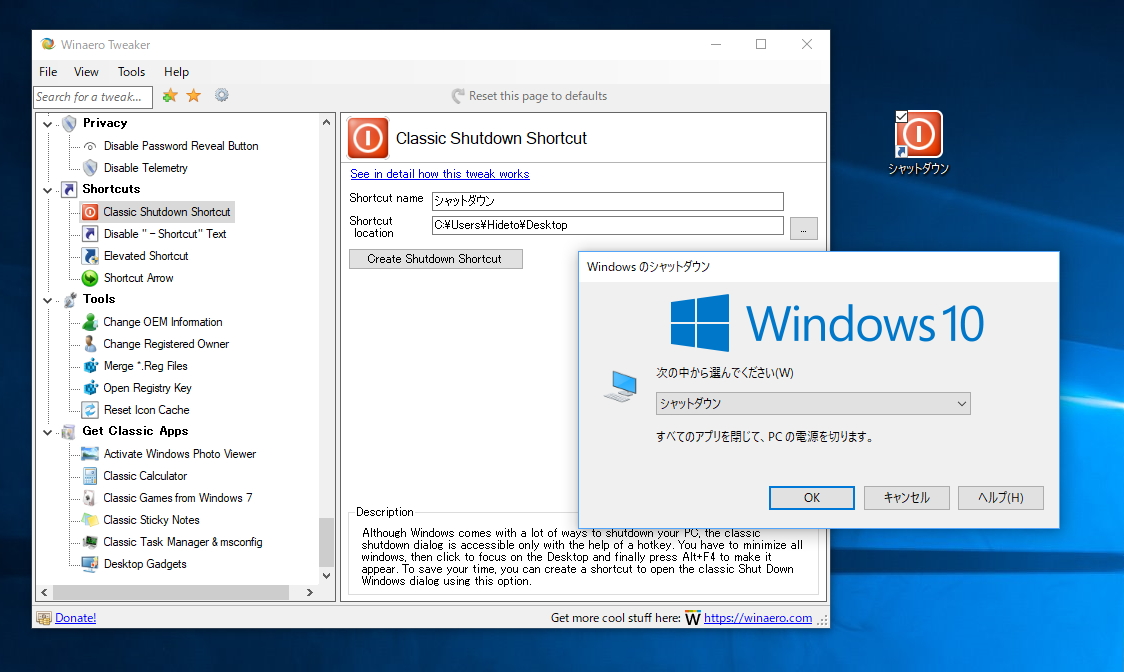The width and height of the screenshot is (1124, 672).
Task: Click the Merge *.Reg Files icon
Action: [90, 366]
